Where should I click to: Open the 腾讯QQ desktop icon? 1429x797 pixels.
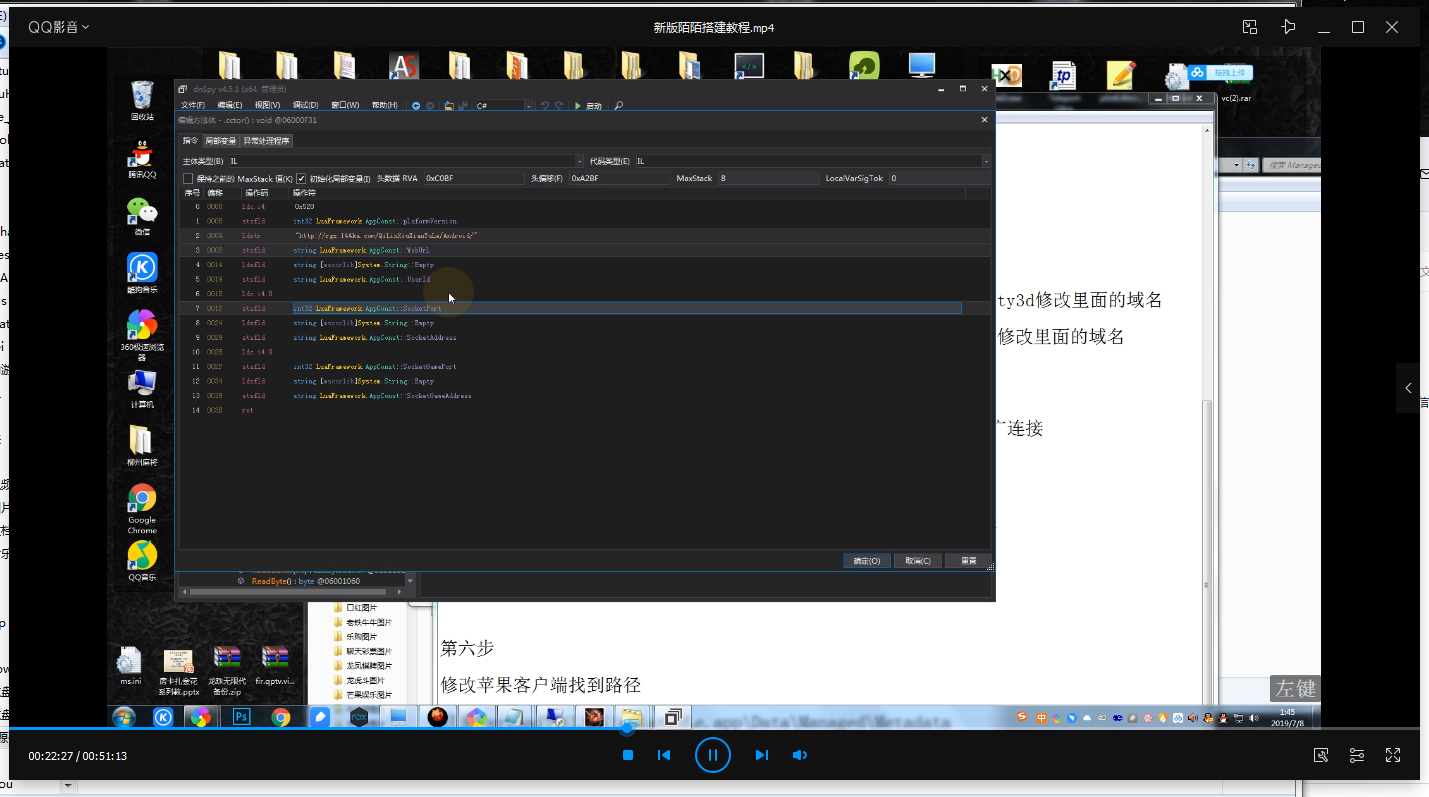142,160
